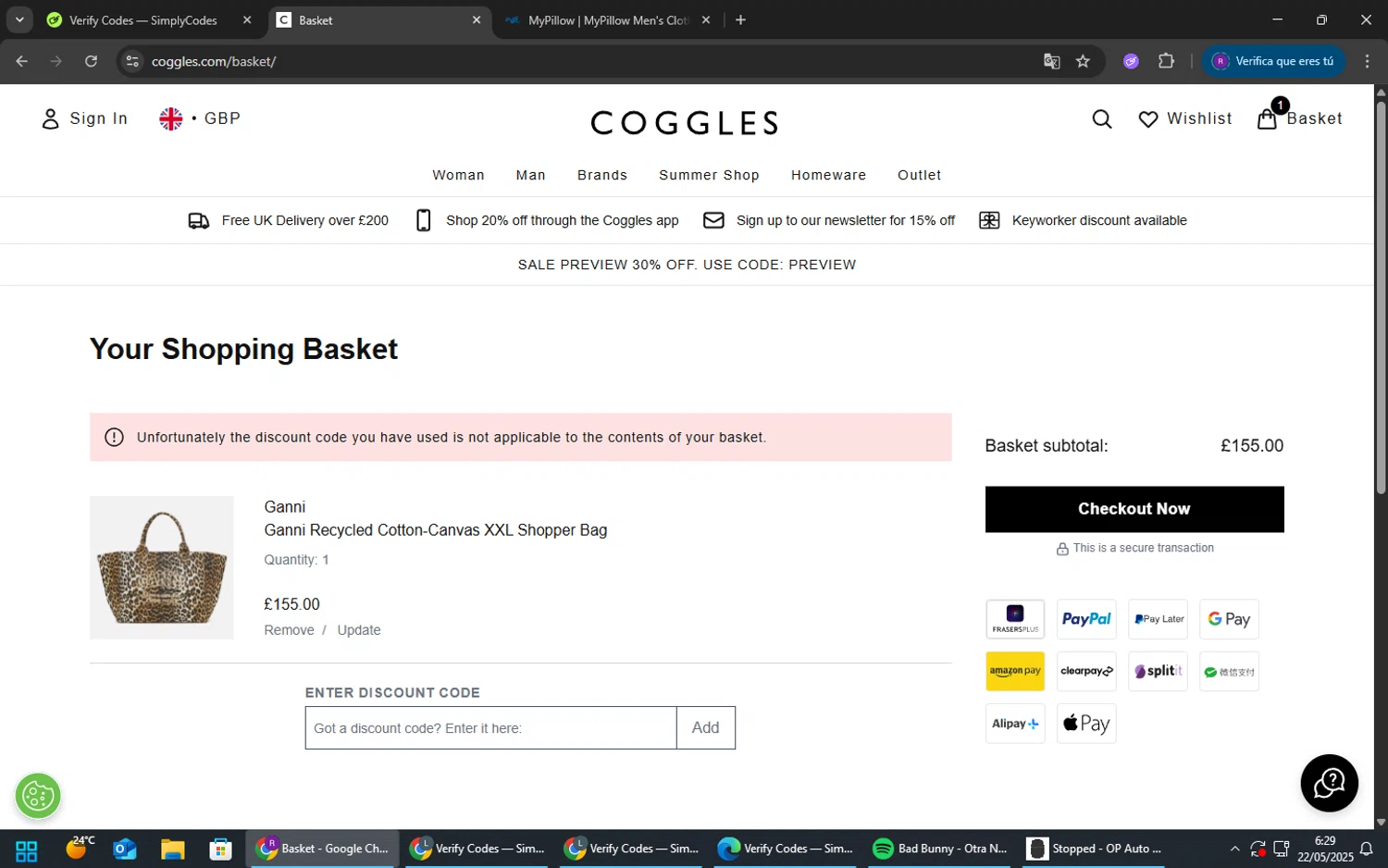The image size is (1388, 868).
Task: Open Ganni Recycled Cotton-Canvas XXL Shopper Bag link
Action: (x=436, y=530)
